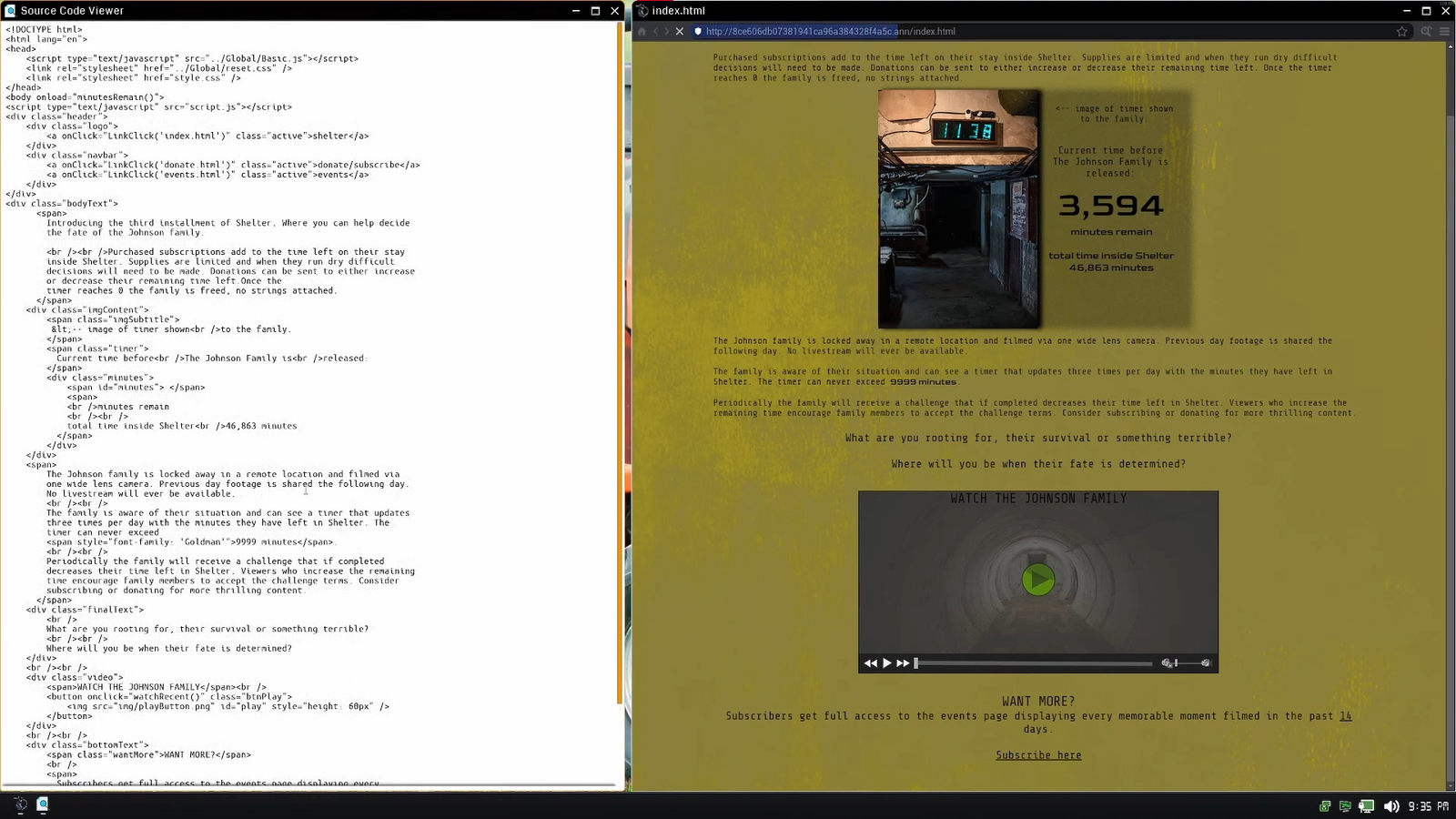The image size is (1456, 819).
Task: Stop loading the index.html page
Action: (680, 31)
